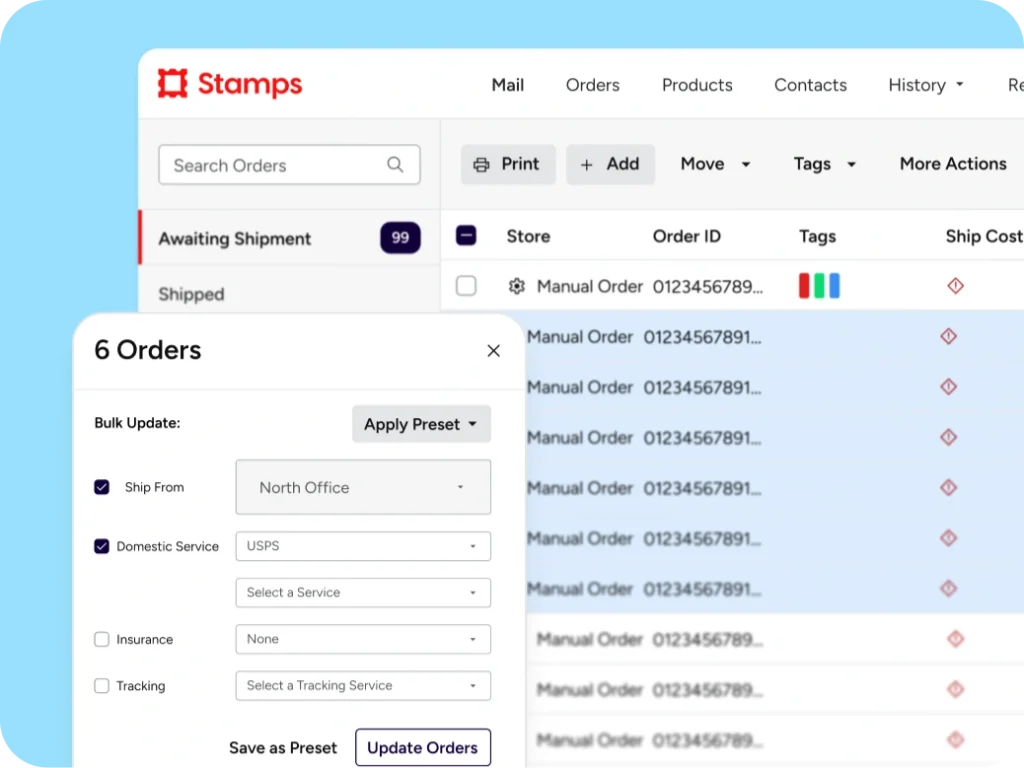Enable the Tracking checkbox

102,686
